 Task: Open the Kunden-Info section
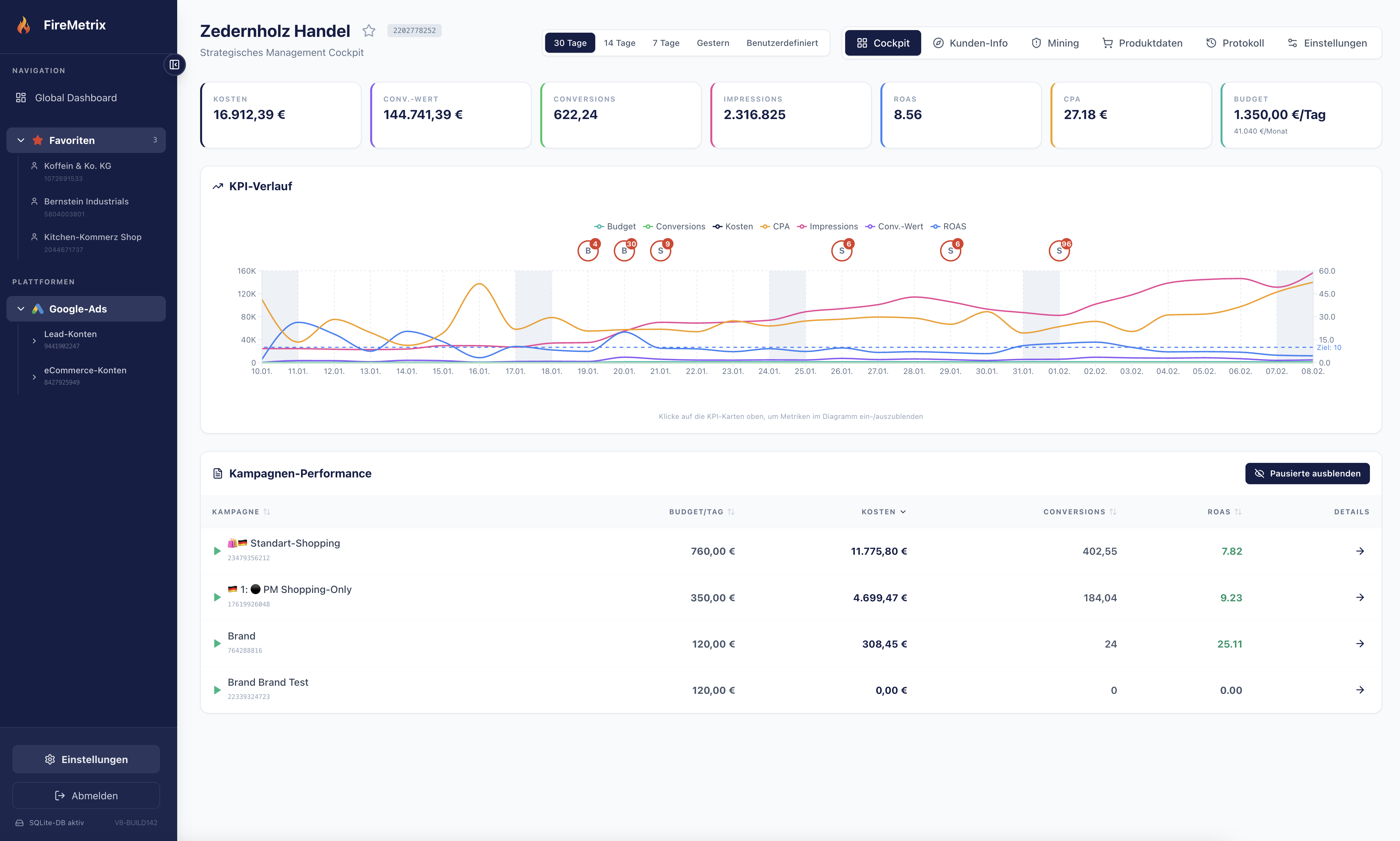(970, 42)
